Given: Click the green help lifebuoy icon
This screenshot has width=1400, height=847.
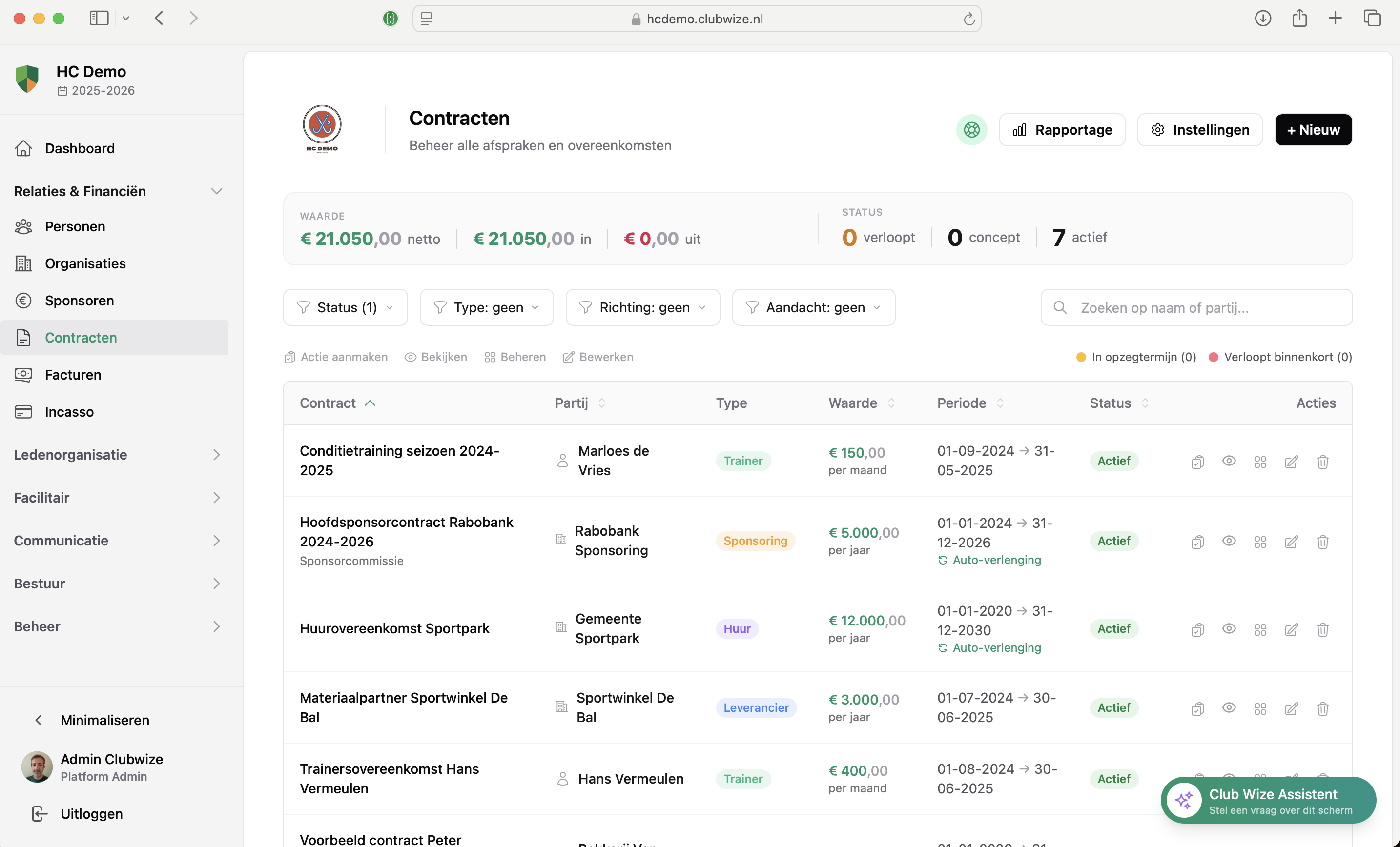Looking at the screenshot, I should coord(971,130).
